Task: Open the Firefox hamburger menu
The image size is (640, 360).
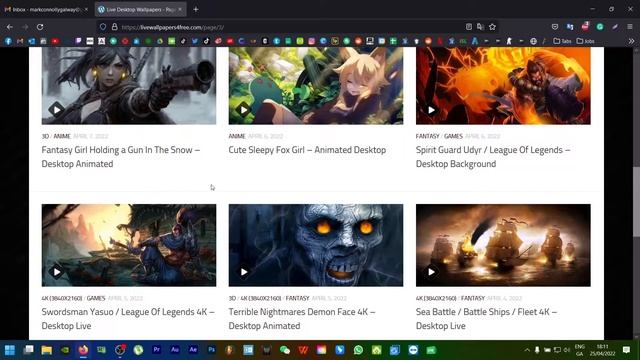Action: 630,27
